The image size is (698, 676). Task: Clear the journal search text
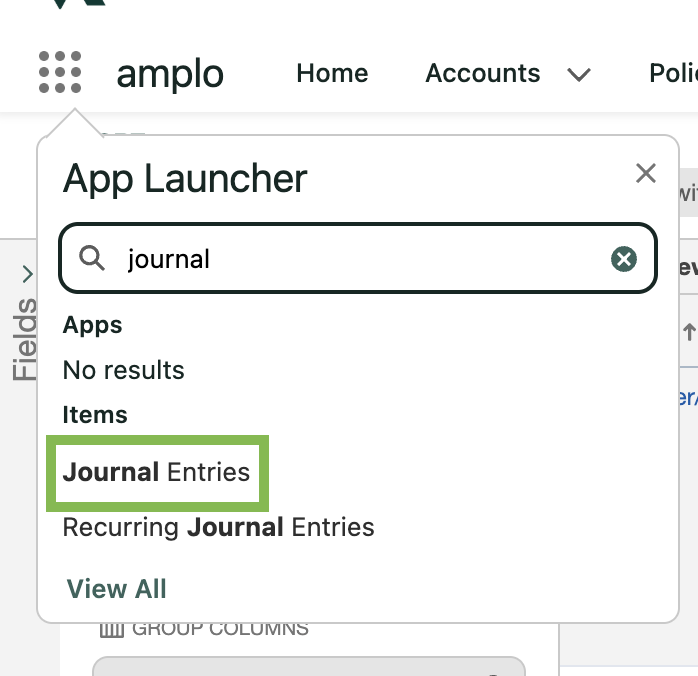624,259
